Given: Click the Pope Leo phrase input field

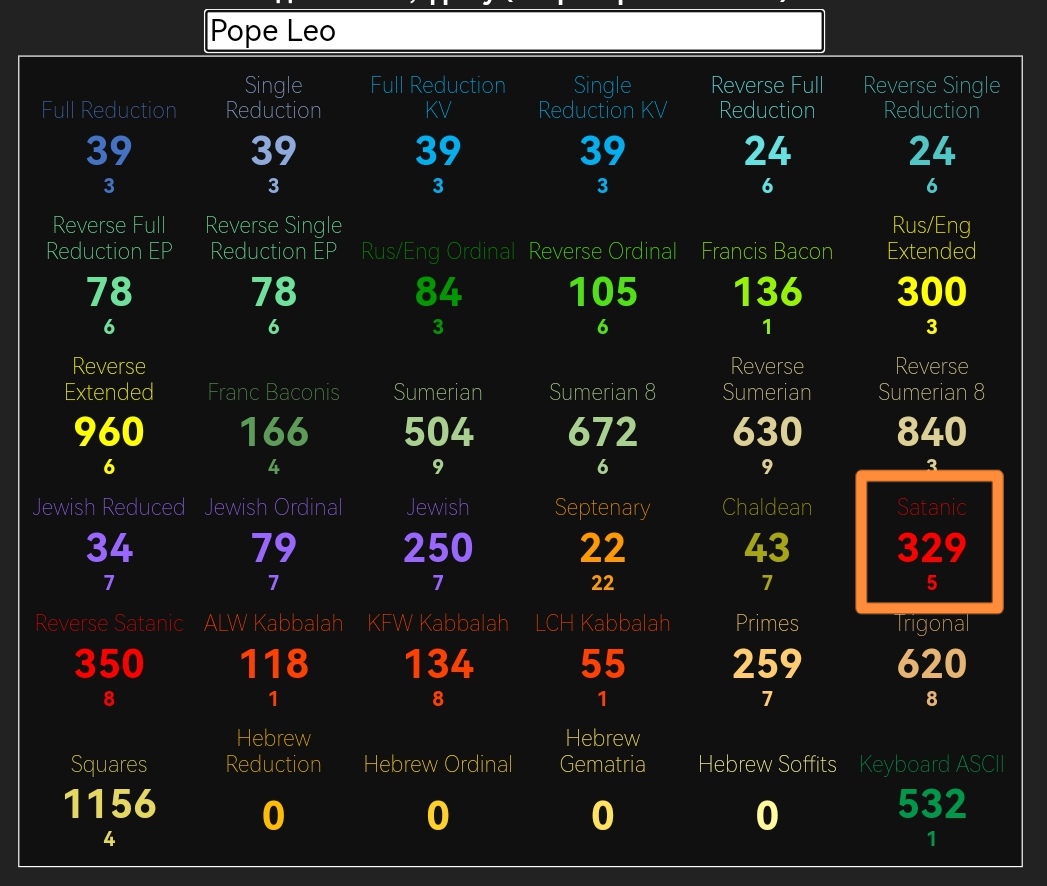Looking at the screenshot, I should 514,31.
